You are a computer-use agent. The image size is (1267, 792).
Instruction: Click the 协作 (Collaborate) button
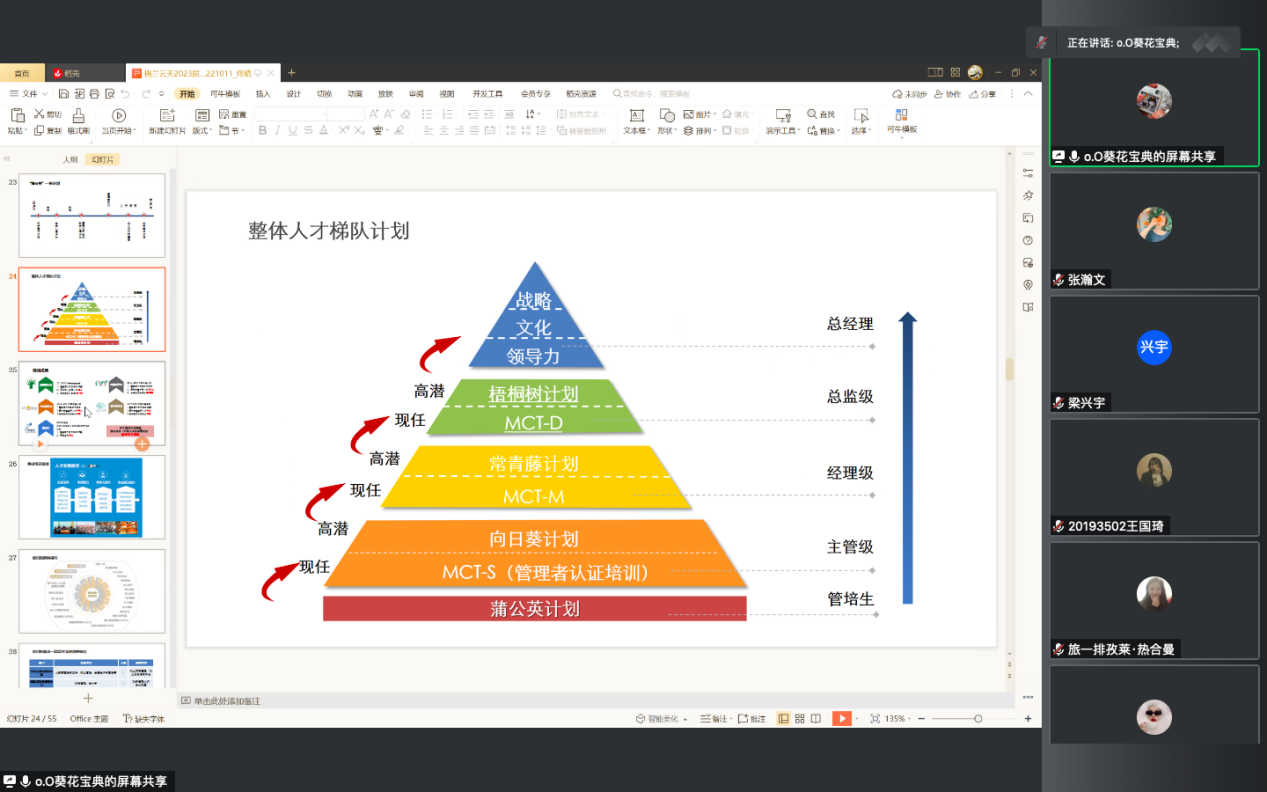tap(947, 94)
